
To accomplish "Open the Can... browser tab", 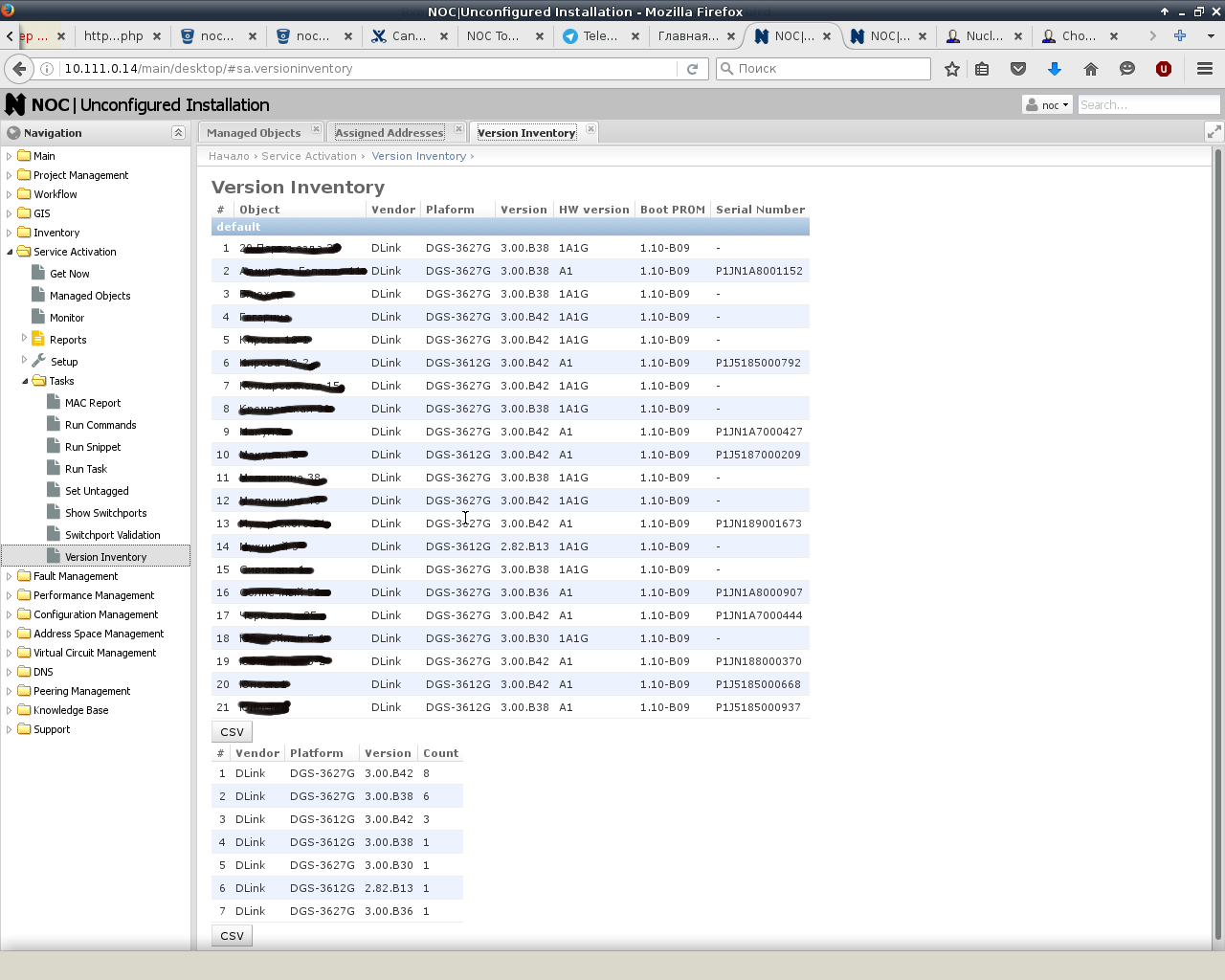I will 410,36.
